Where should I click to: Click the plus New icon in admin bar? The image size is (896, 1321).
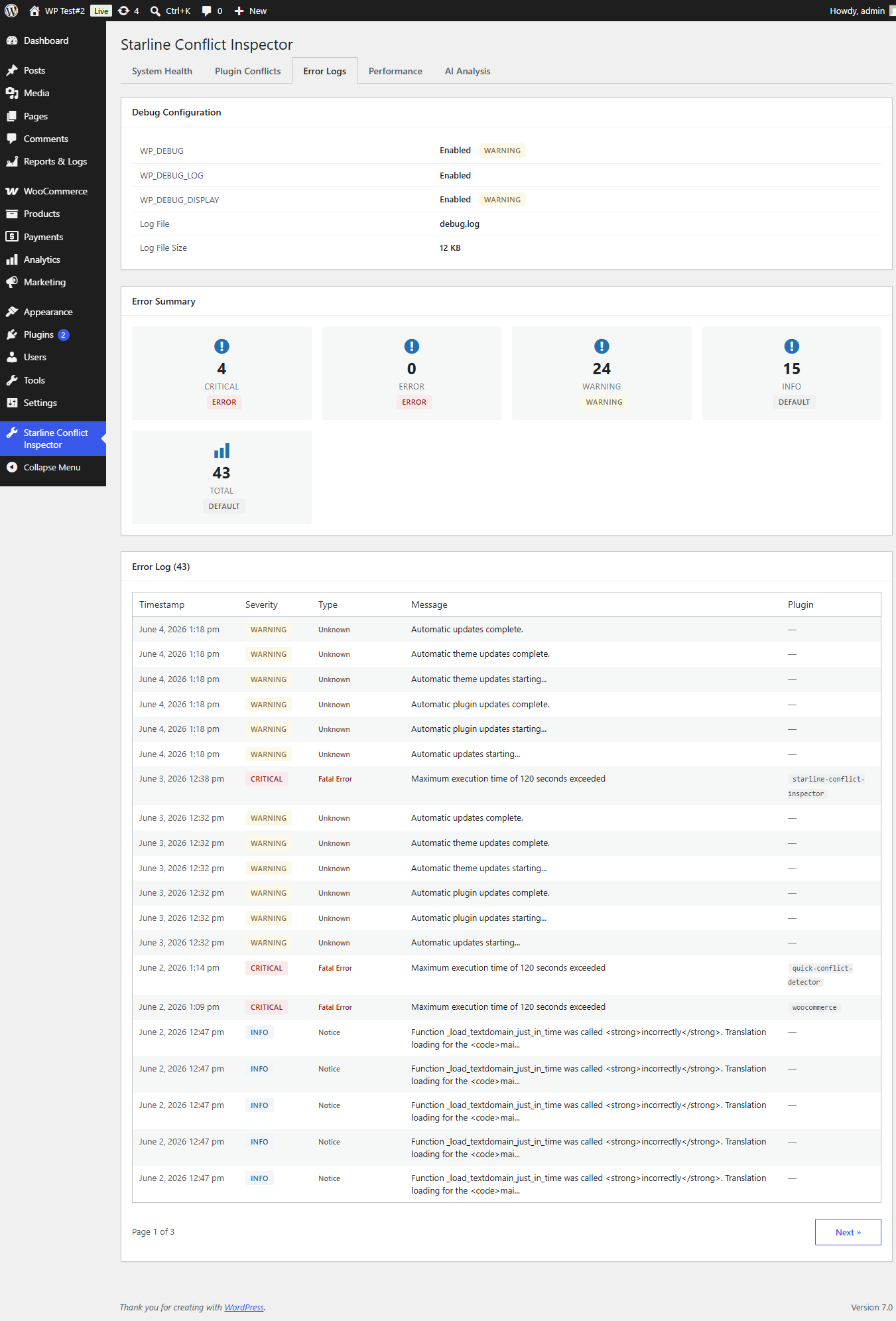pos(239,11)
